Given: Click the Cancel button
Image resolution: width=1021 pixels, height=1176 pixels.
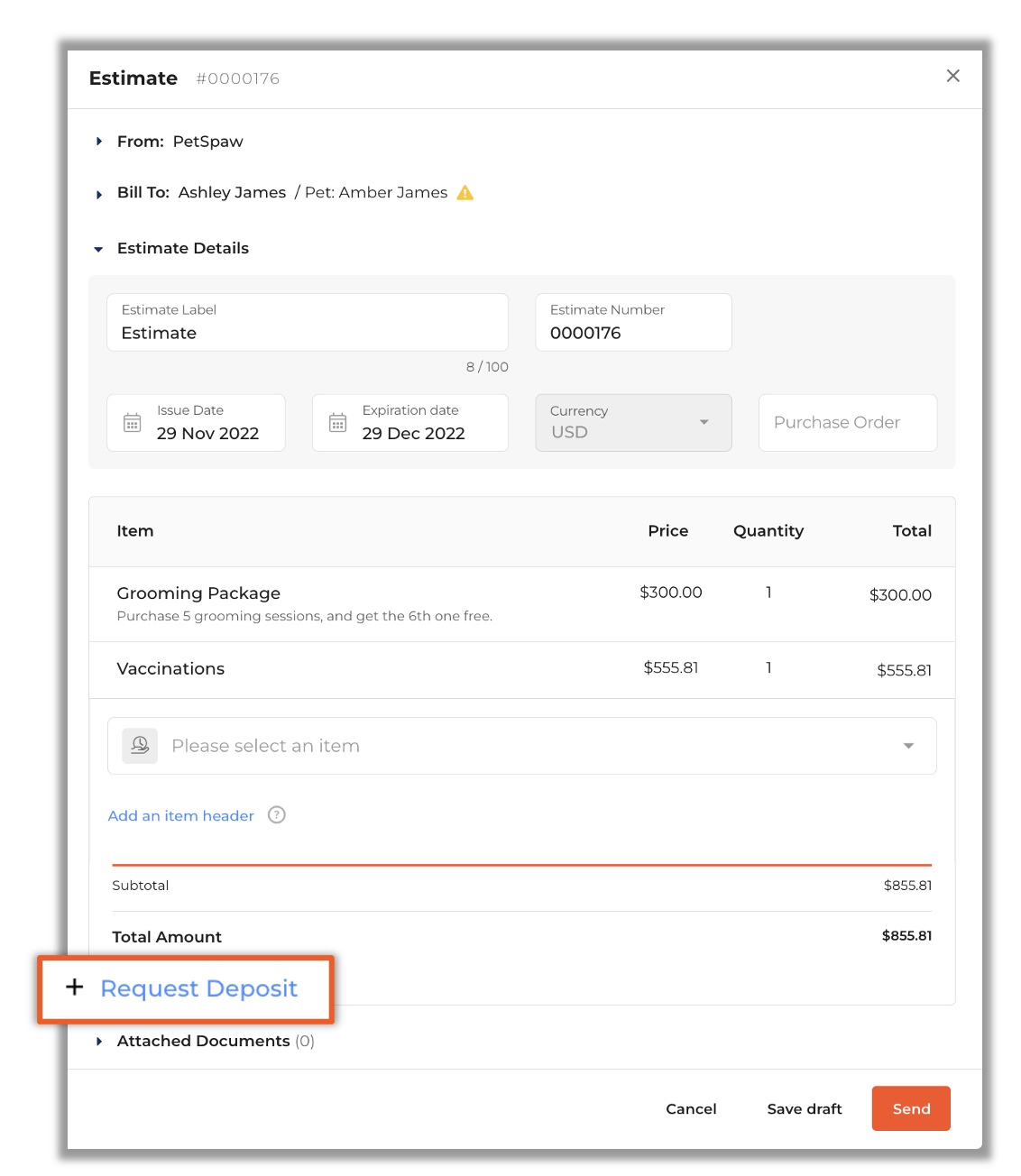Looking at the screenshot, I should 691,1108.
